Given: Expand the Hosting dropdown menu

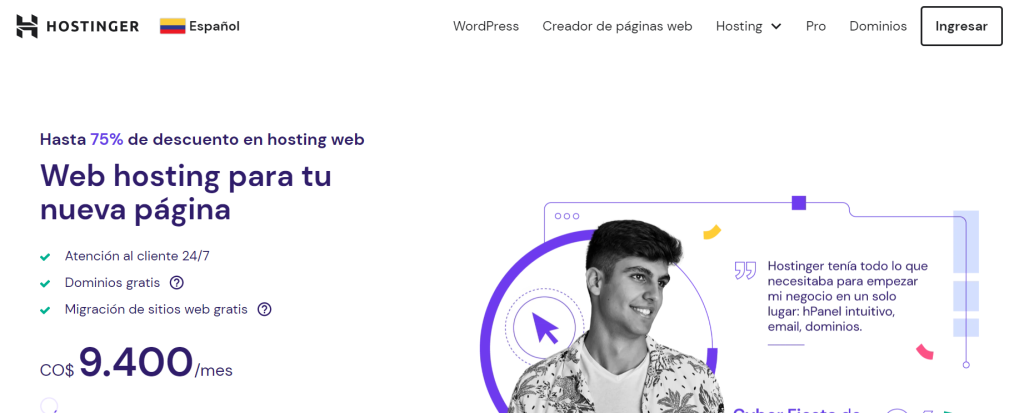Looking at the screenshot, I should point(748,26).
